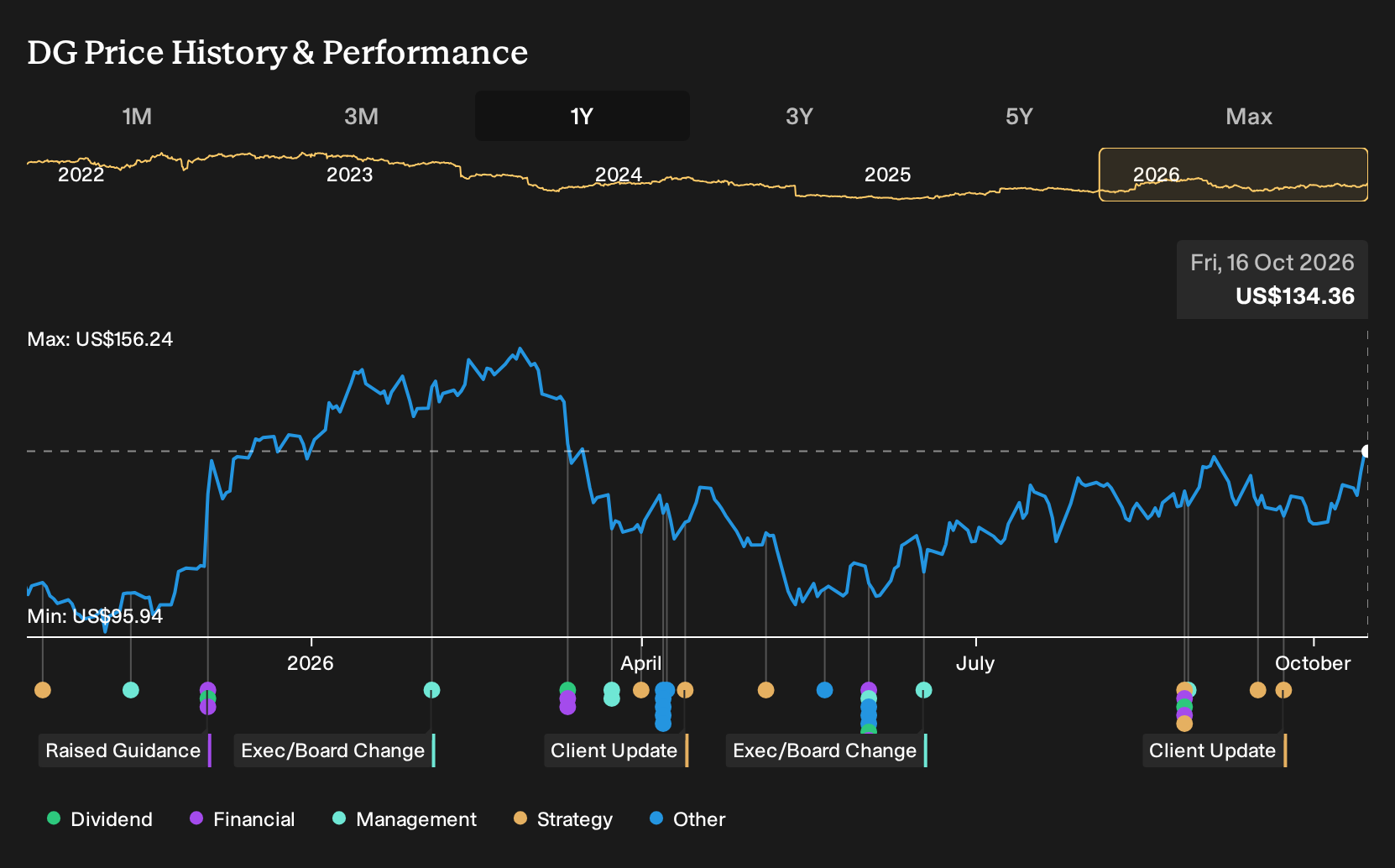Toggle the Financial legend filter
This screenshot has height=868, width=1395.
tap(243, 819)
